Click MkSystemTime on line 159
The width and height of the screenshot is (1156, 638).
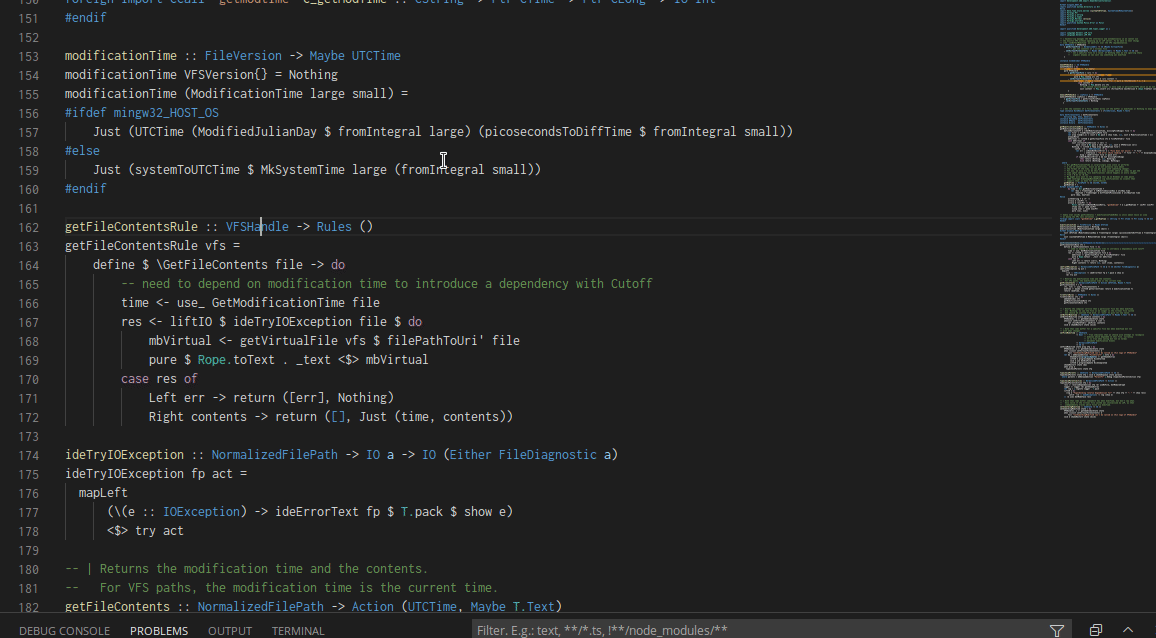302,170
